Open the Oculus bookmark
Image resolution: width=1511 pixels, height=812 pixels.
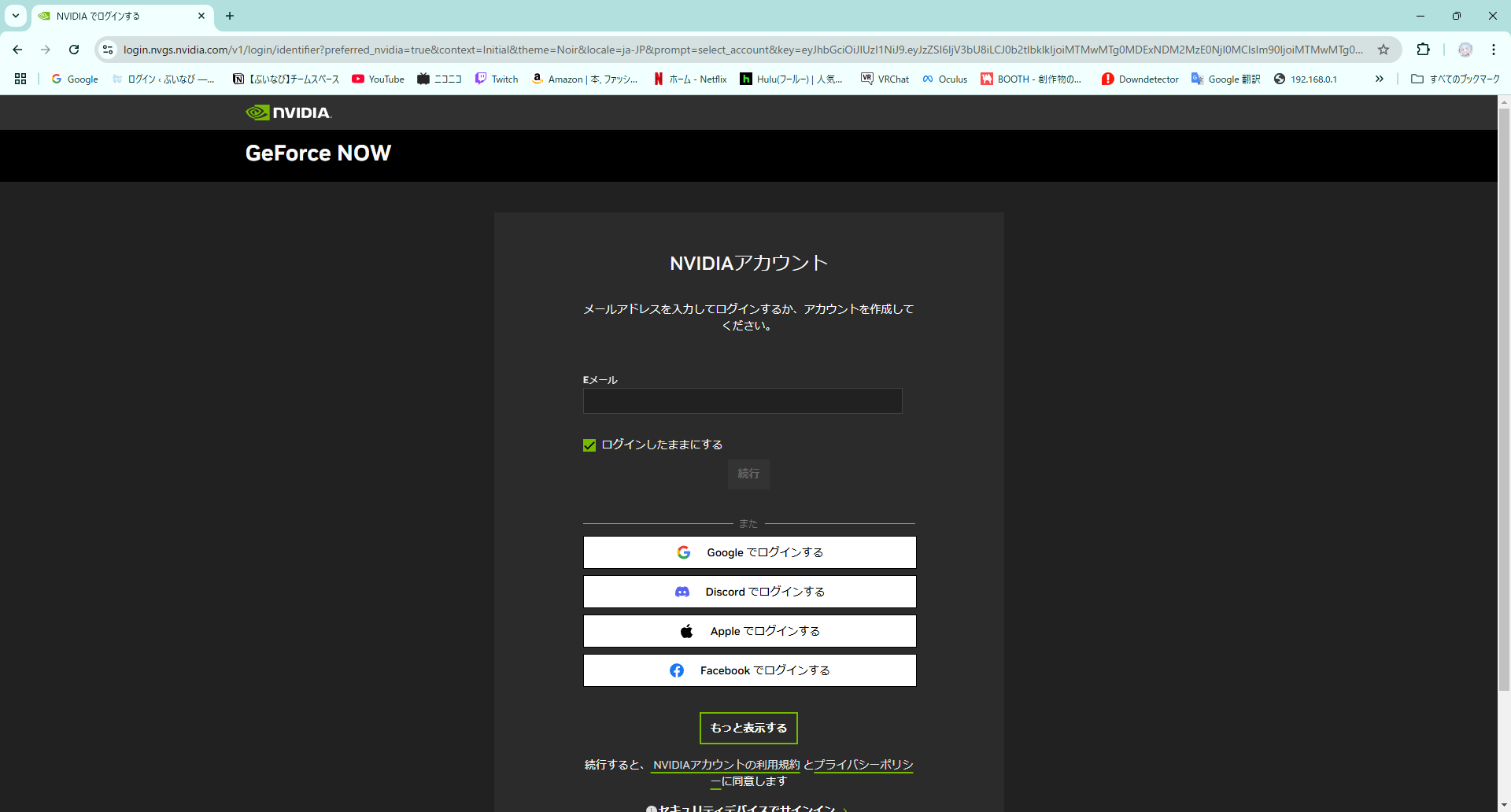tap(944, 79)
